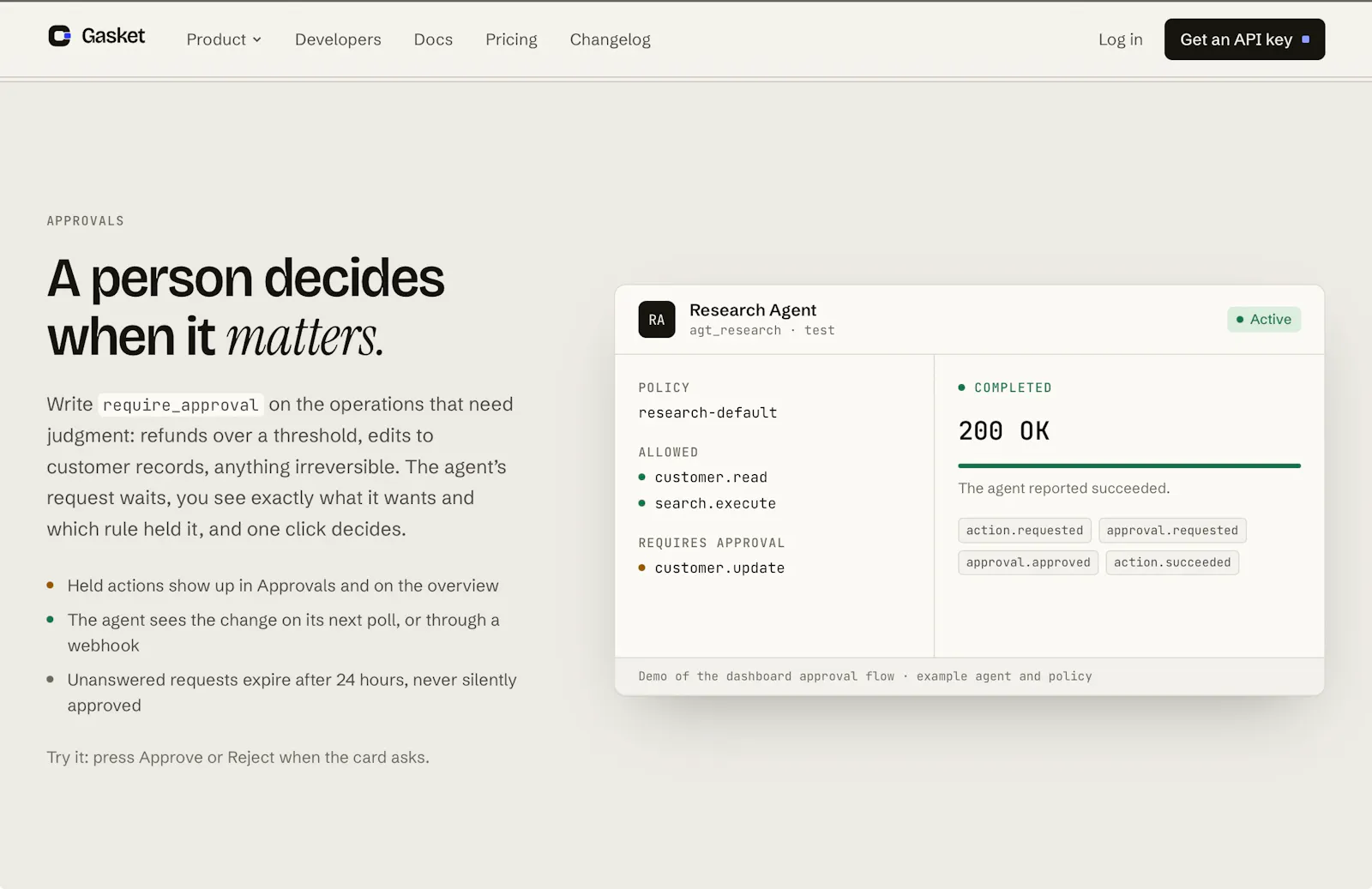This screenshot has height=889, width=1372.
Task: Click the approval.approved event tag
Action: (x=1028, y=562)
